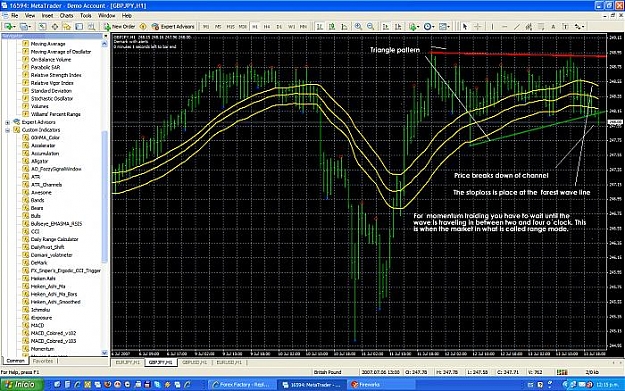Select MACD_Colored_v102 custom indicator
Image resolution: width=625 pixels, height=391 pixels.
(x=53, y=333)
